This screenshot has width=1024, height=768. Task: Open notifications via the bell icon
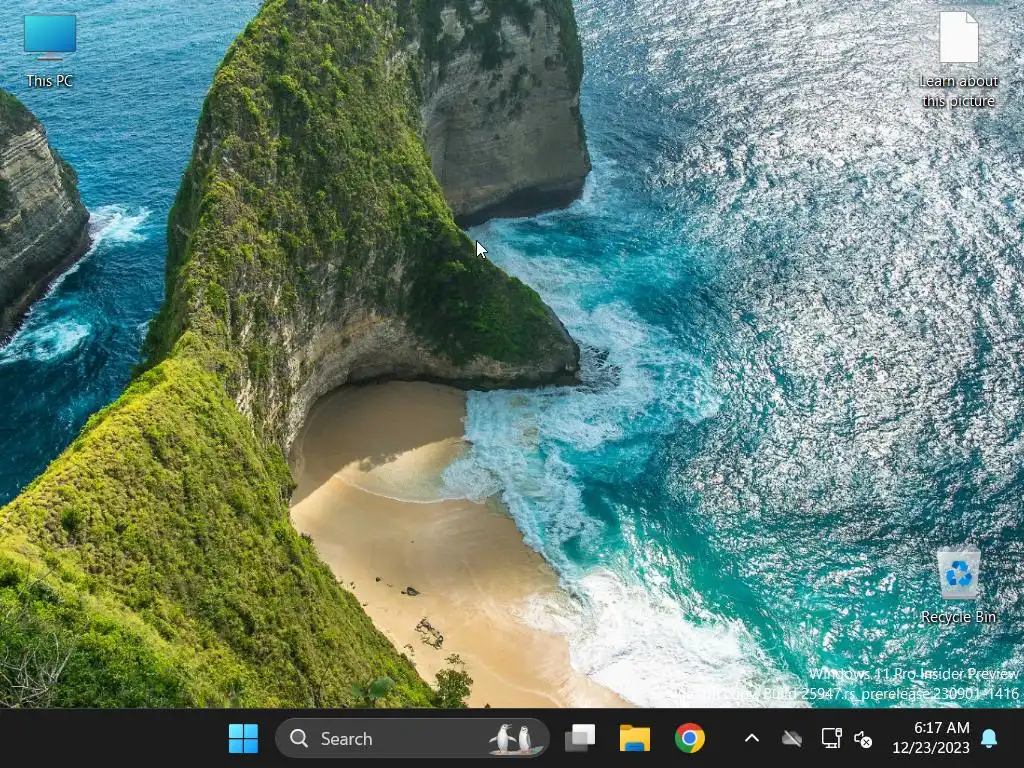point(989,739)
